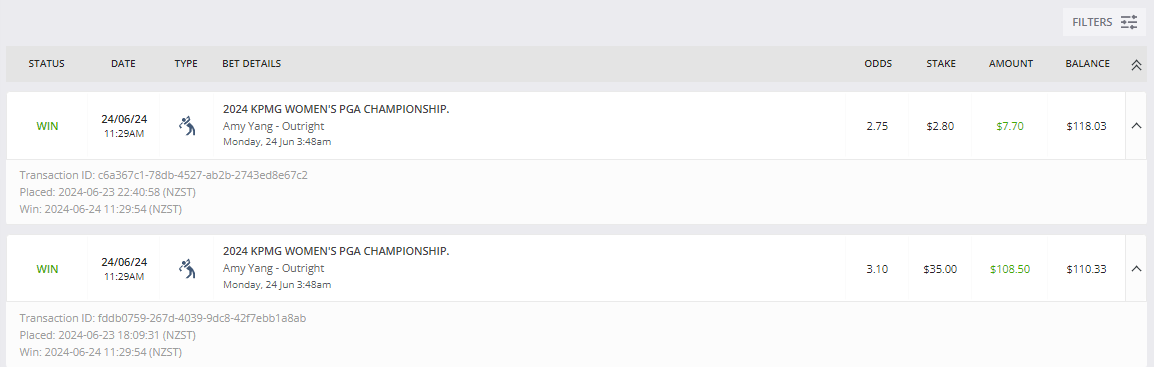The image size is (1154, 367).
Task: Collapse the $118.03 balance bet row
Action: [1136, 126]
